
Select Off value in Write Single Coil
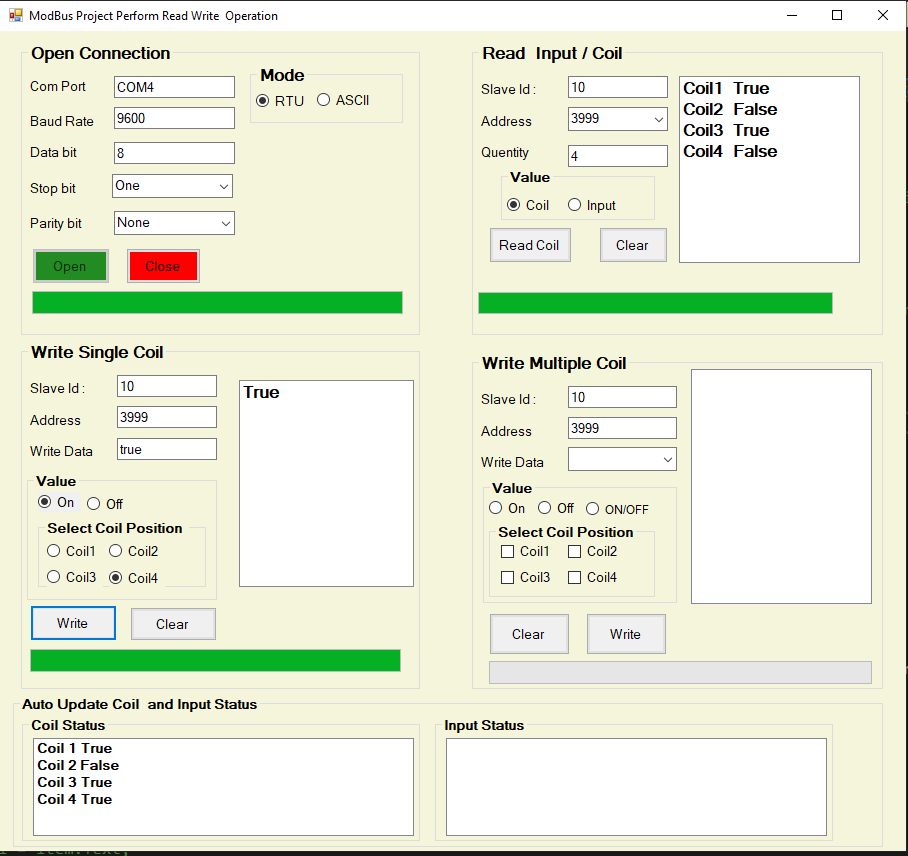coord(92,503)
